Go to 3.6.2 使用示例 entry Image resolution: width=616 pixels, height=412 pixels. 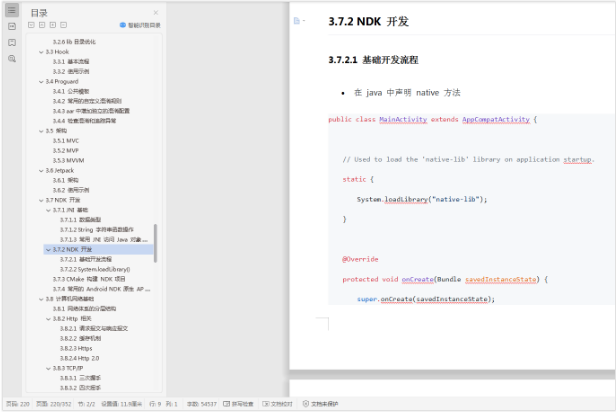[x=71, y=190]
